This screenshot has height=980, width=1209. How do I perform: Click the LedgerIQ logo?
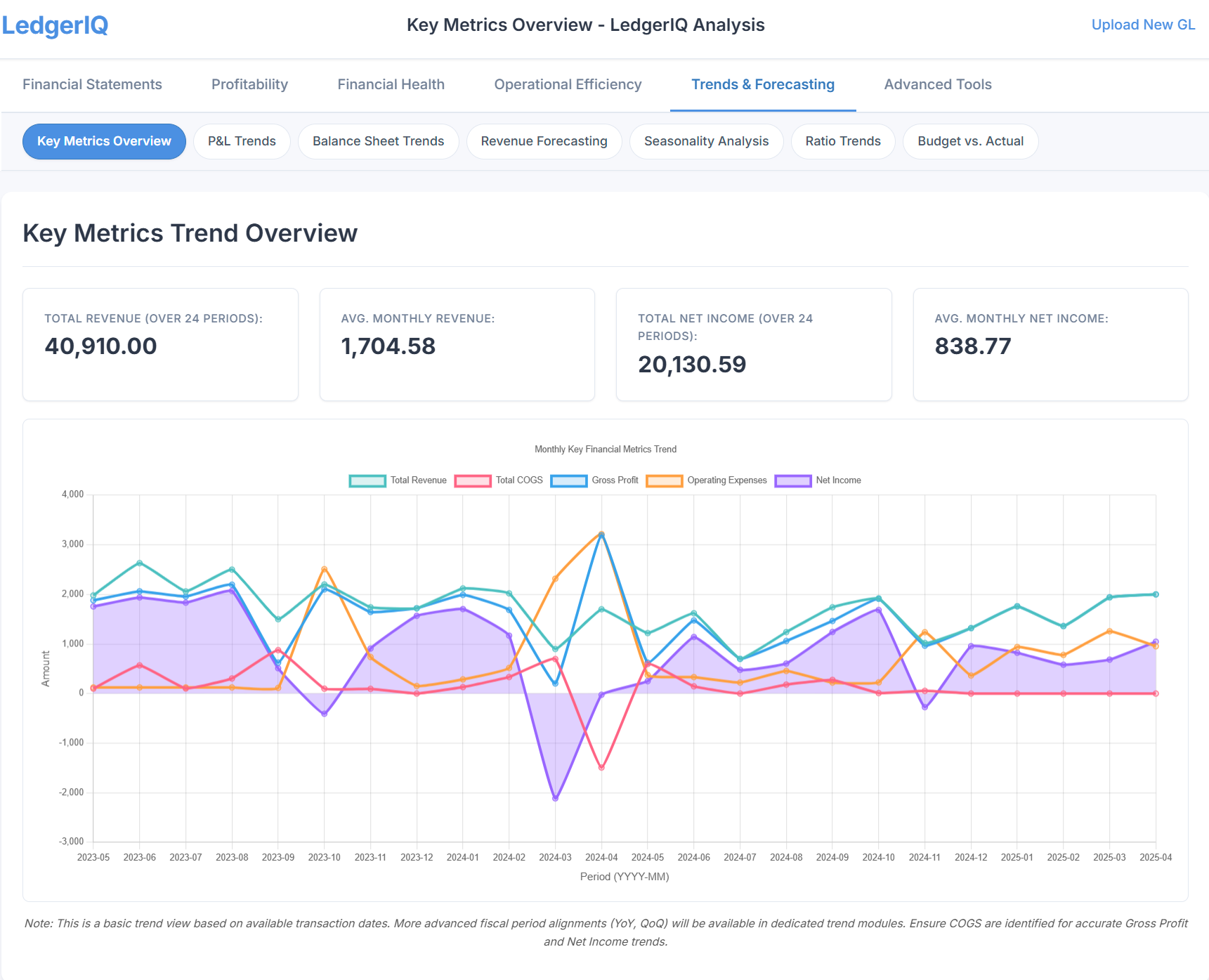tap(55, 26)
